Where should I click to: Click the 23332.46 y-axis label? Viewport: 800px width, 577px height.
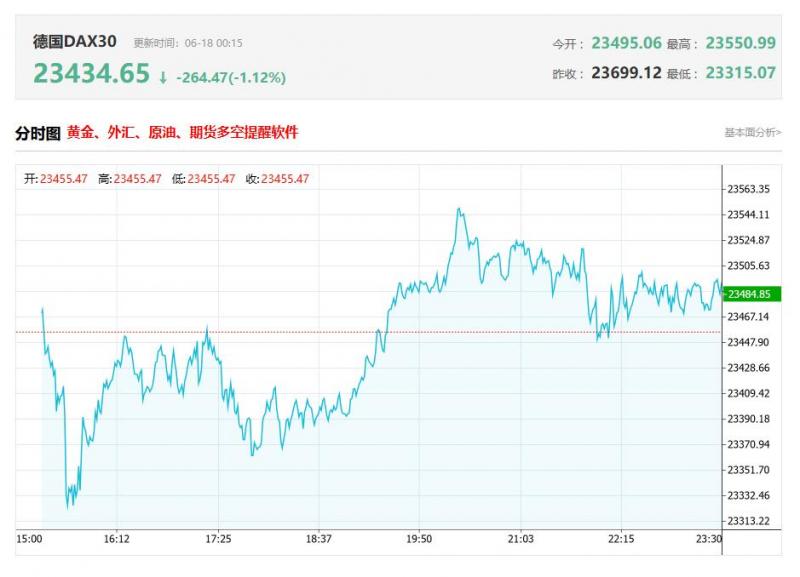click(x=748, y=495)
